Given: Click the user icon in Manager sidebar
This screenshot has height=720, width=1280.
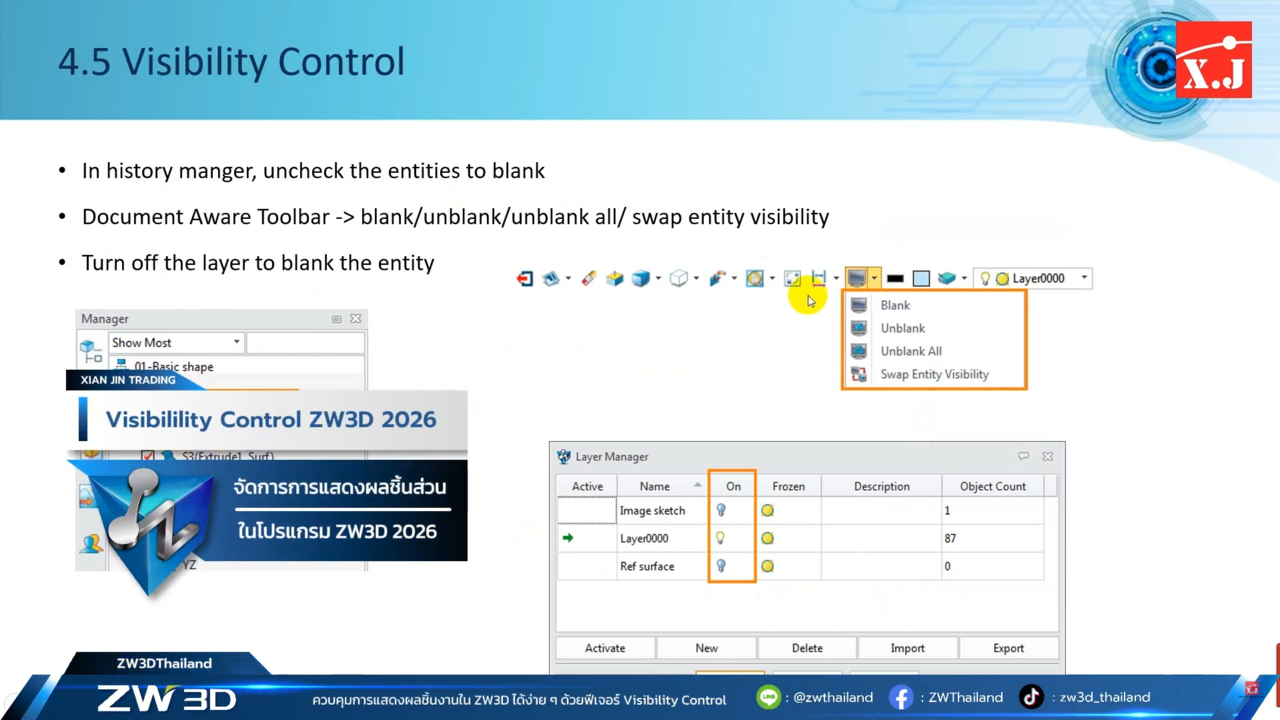Looking at the screenshot, I should (92, 543).
